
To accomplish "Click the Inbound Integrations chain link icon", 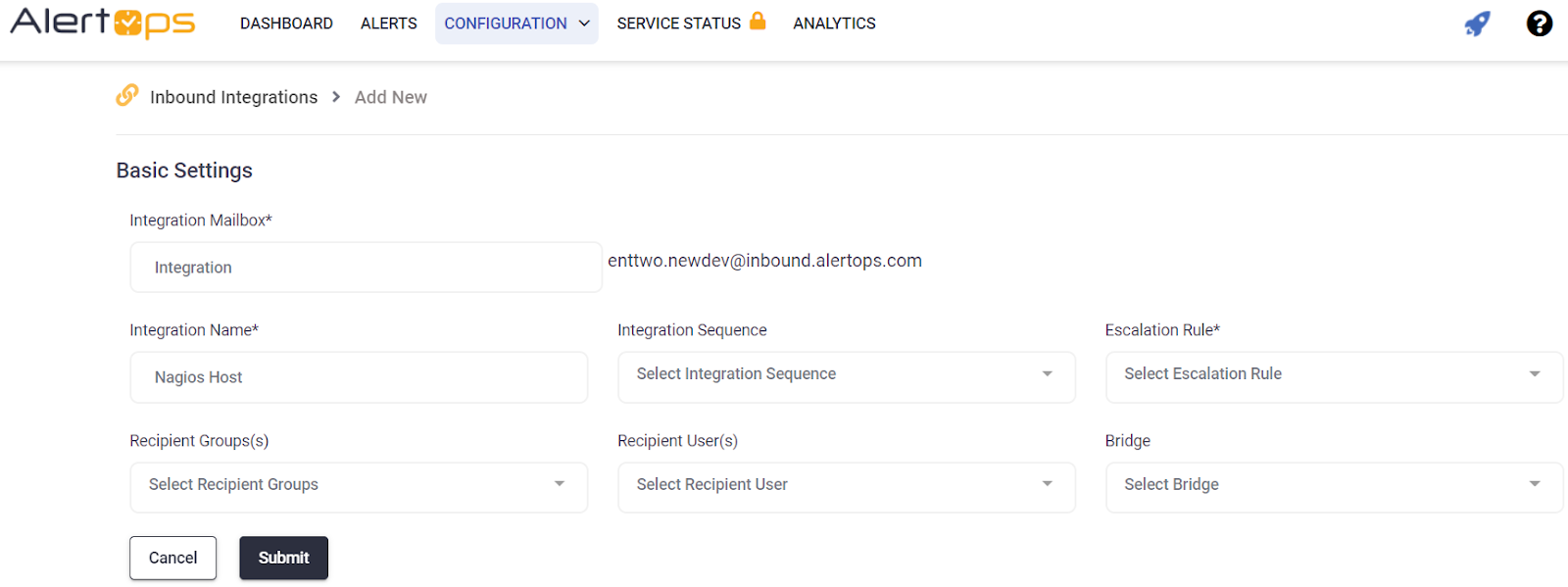I will coord(127,95).
